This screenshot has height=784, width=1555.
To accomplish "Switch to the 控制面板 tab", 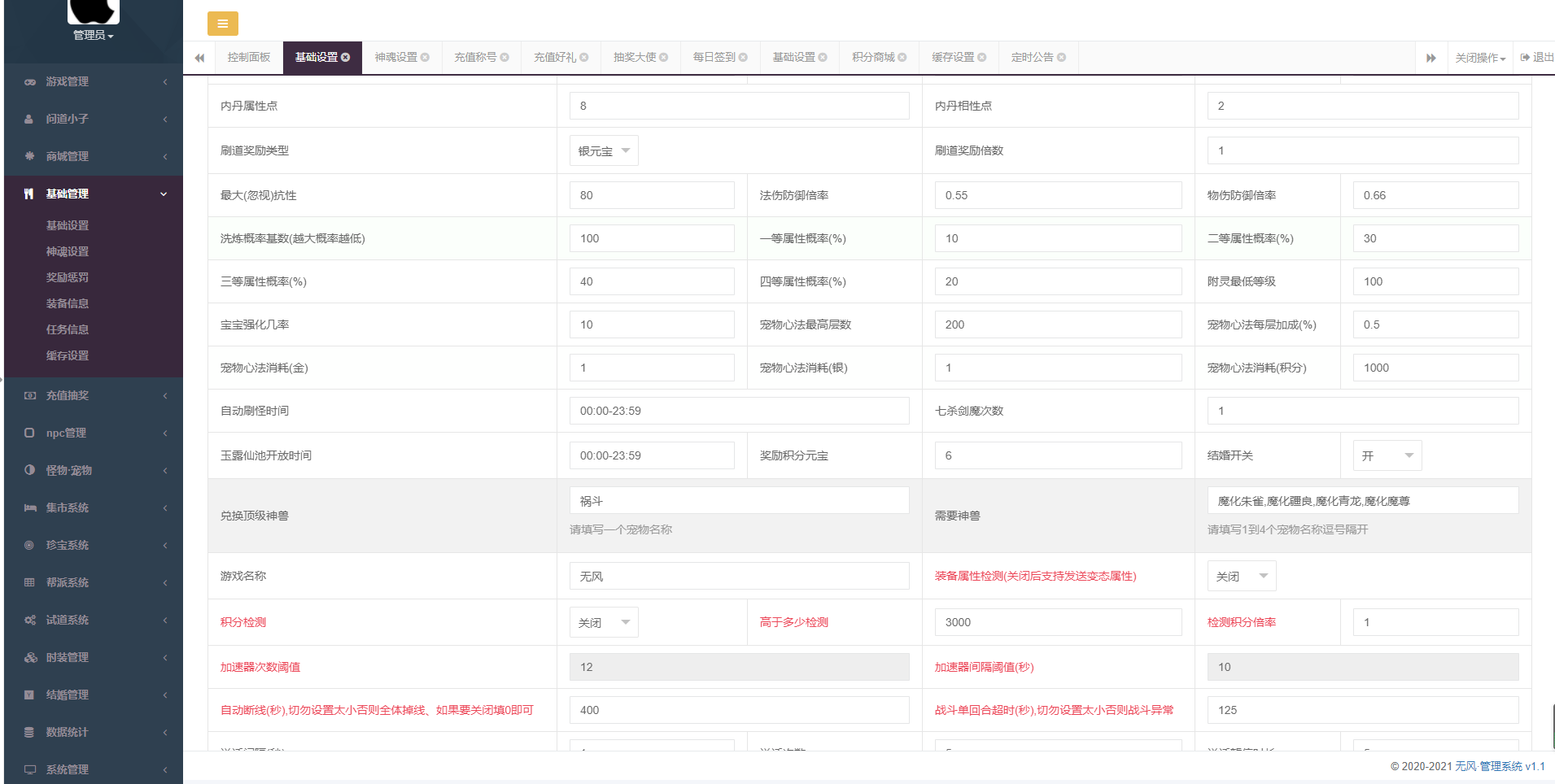I will pos(249,57).
